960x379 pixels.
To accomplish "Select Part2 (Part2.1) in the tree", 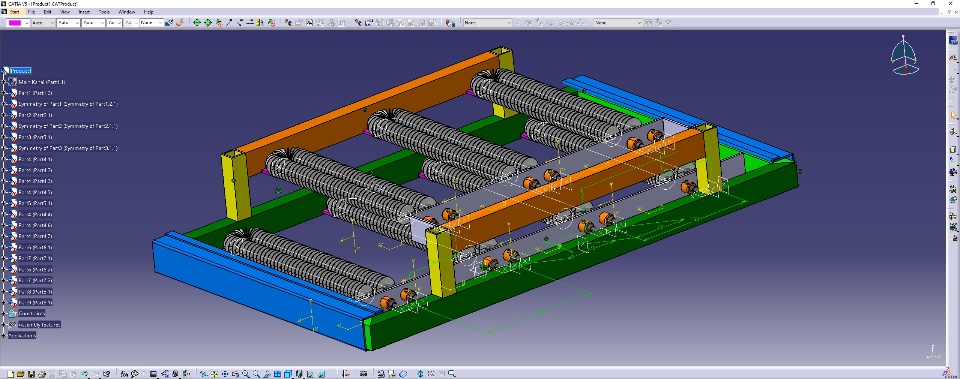I will click(36, 115).
